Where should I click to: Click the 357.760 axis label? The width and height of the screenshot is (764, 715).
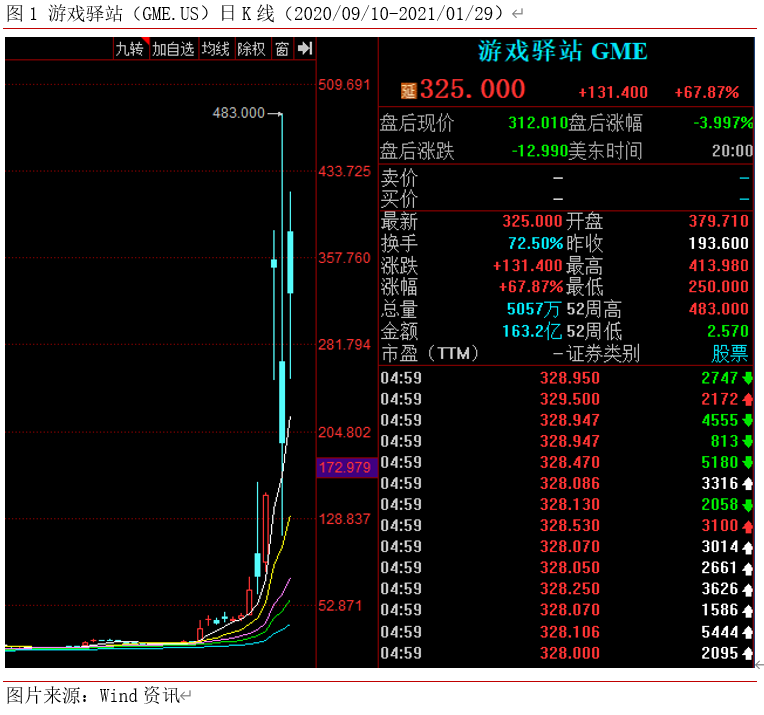click(x=344, y=258)
